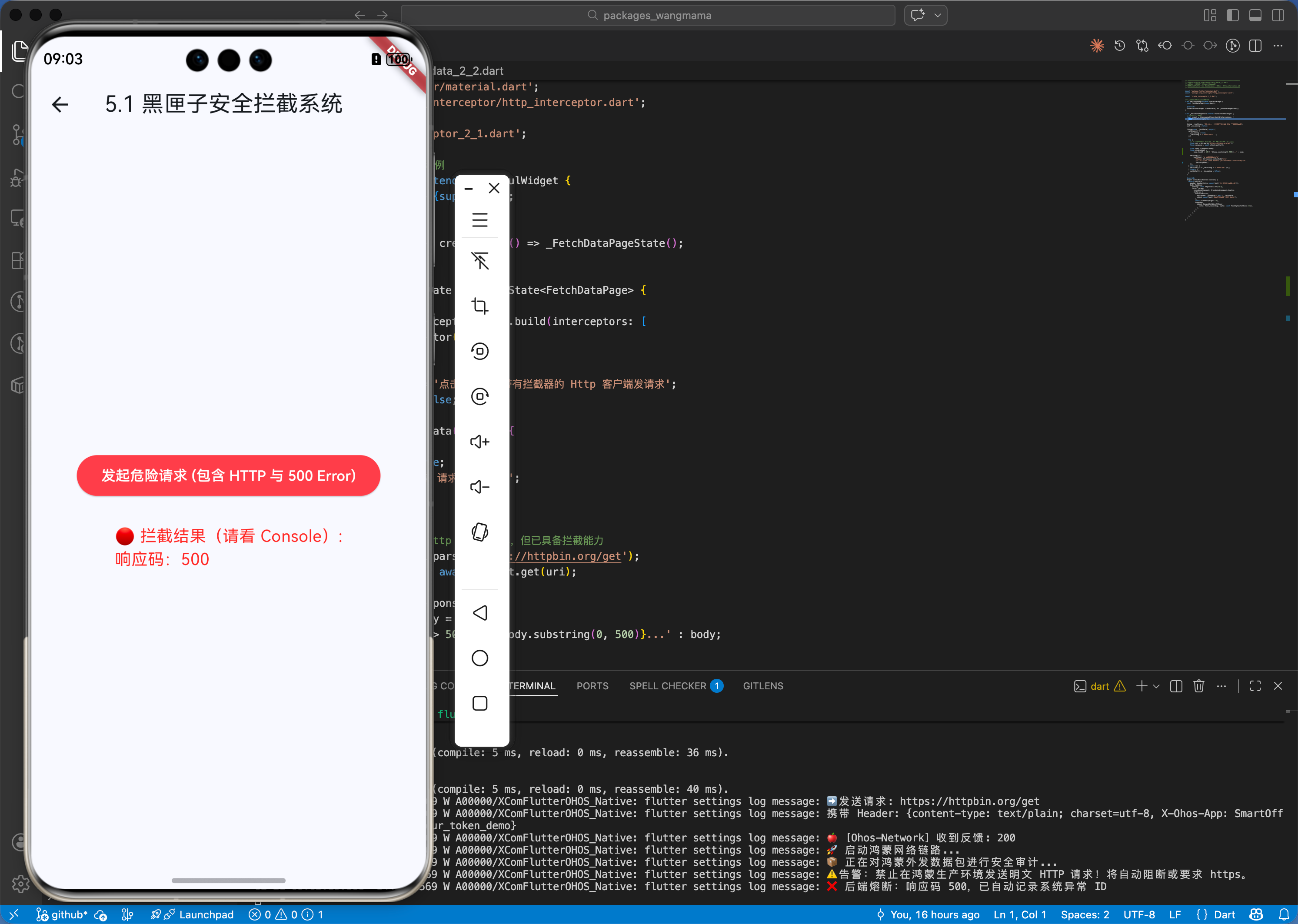1298x924 pixels.
Task: Switch to the PORTS panel tab
Action: 592,686
